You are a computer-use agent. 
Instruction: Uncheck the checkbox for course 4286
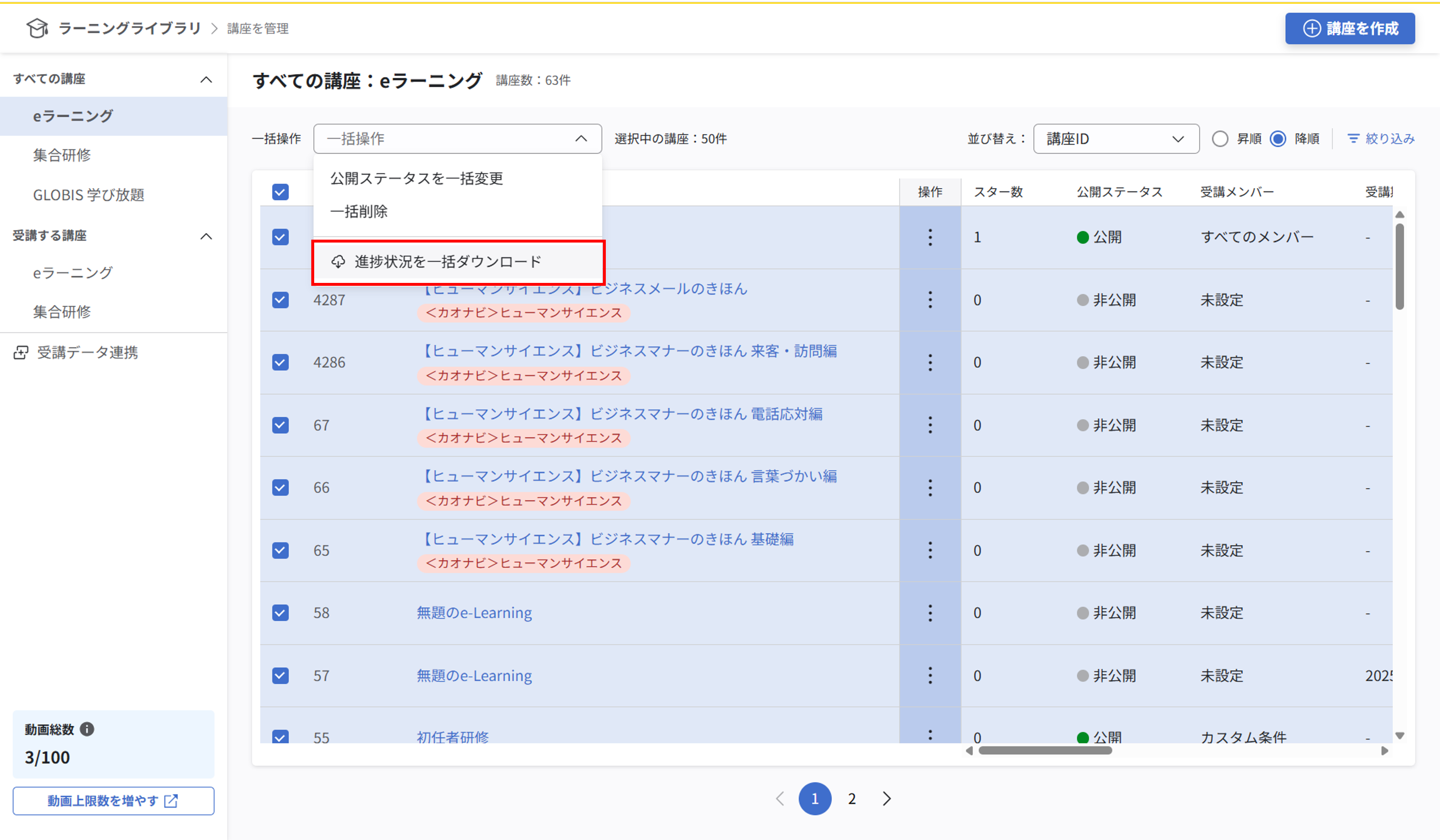point(280,362)
